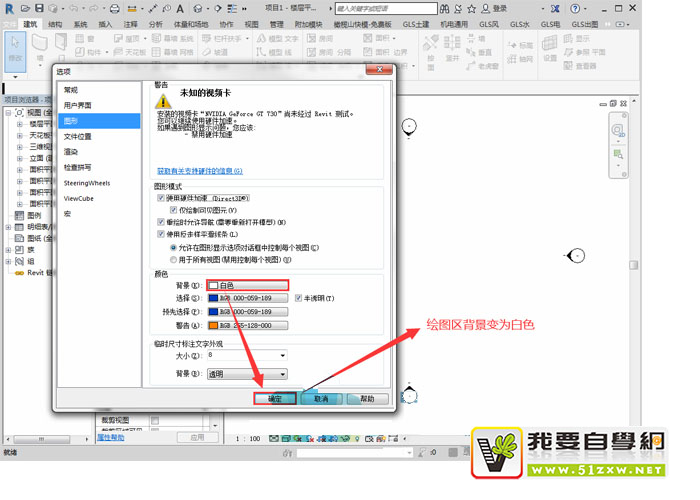Toggle 使用反走样平滑线条 checkbox
Screen dimensions: 700x500
coord(161,234)
